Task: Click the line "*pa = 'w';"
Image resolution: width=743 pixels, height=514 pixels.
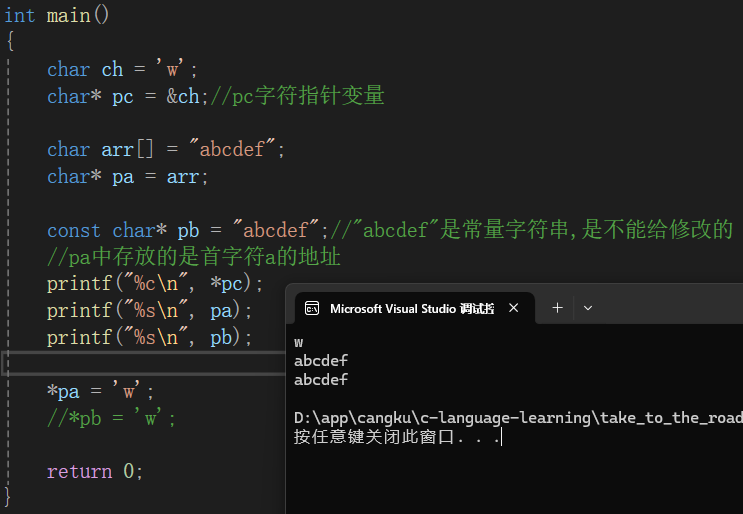Action: [x=100, y=391]
